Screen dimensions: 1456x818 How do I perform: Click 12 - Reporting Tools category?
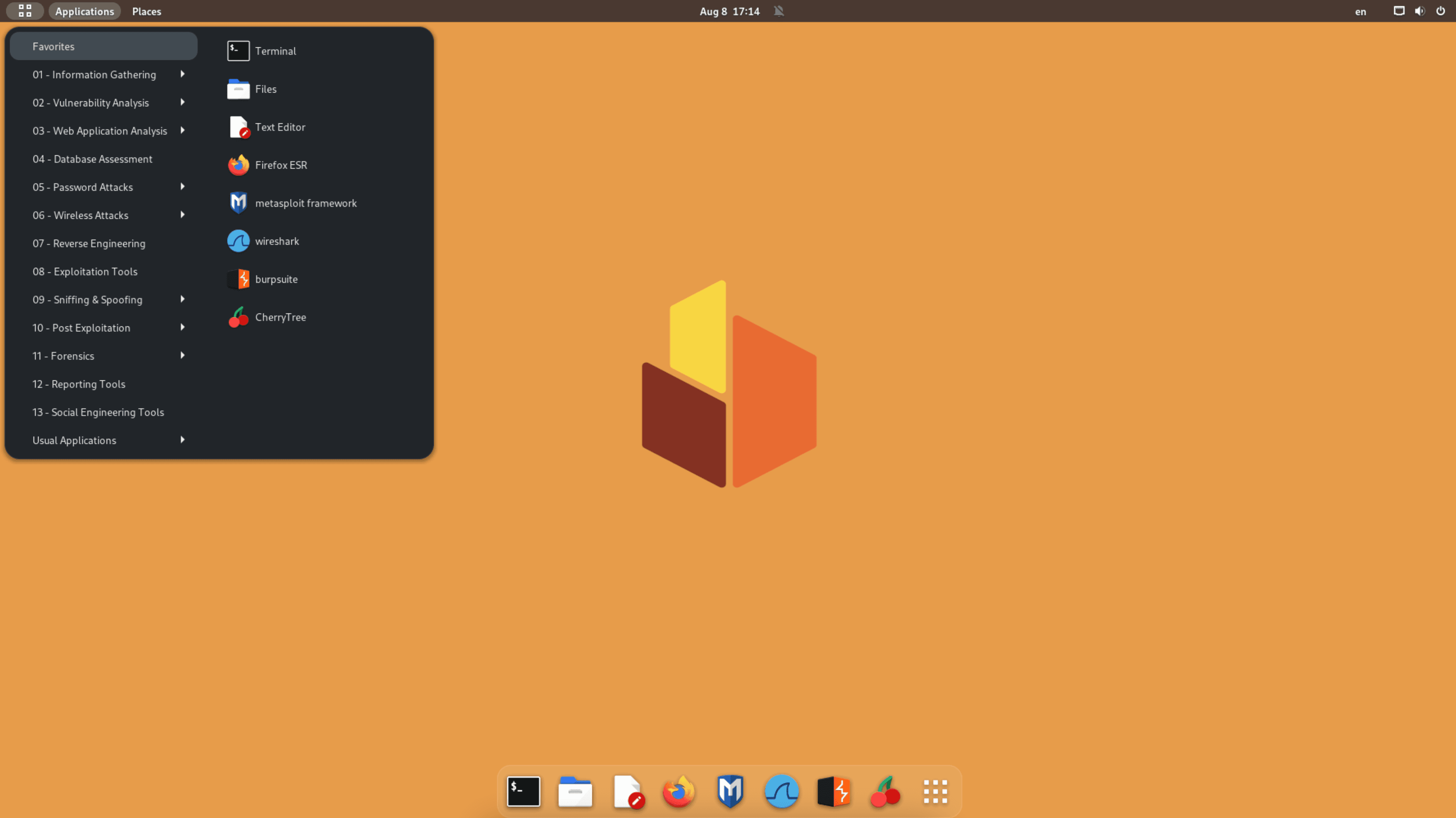[78, 383]
